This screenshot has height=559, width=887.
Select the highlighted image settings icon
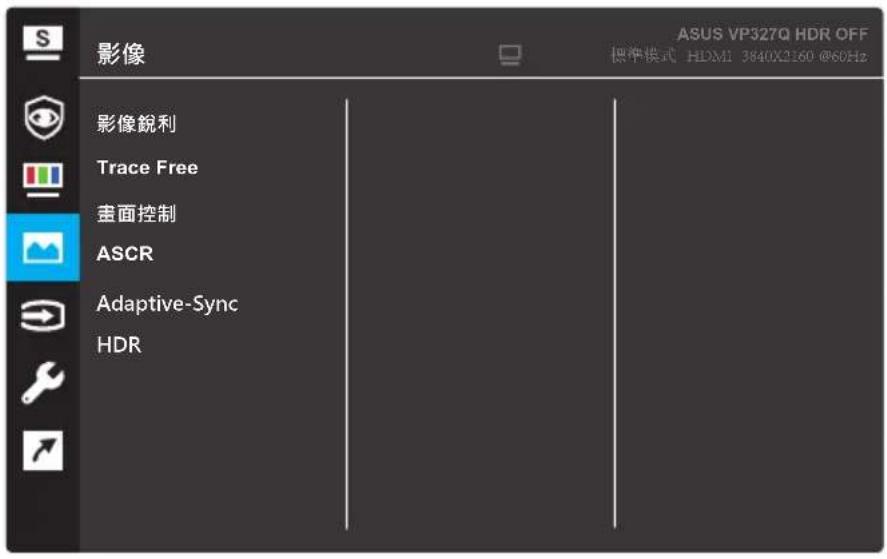(x=43, y=247)
